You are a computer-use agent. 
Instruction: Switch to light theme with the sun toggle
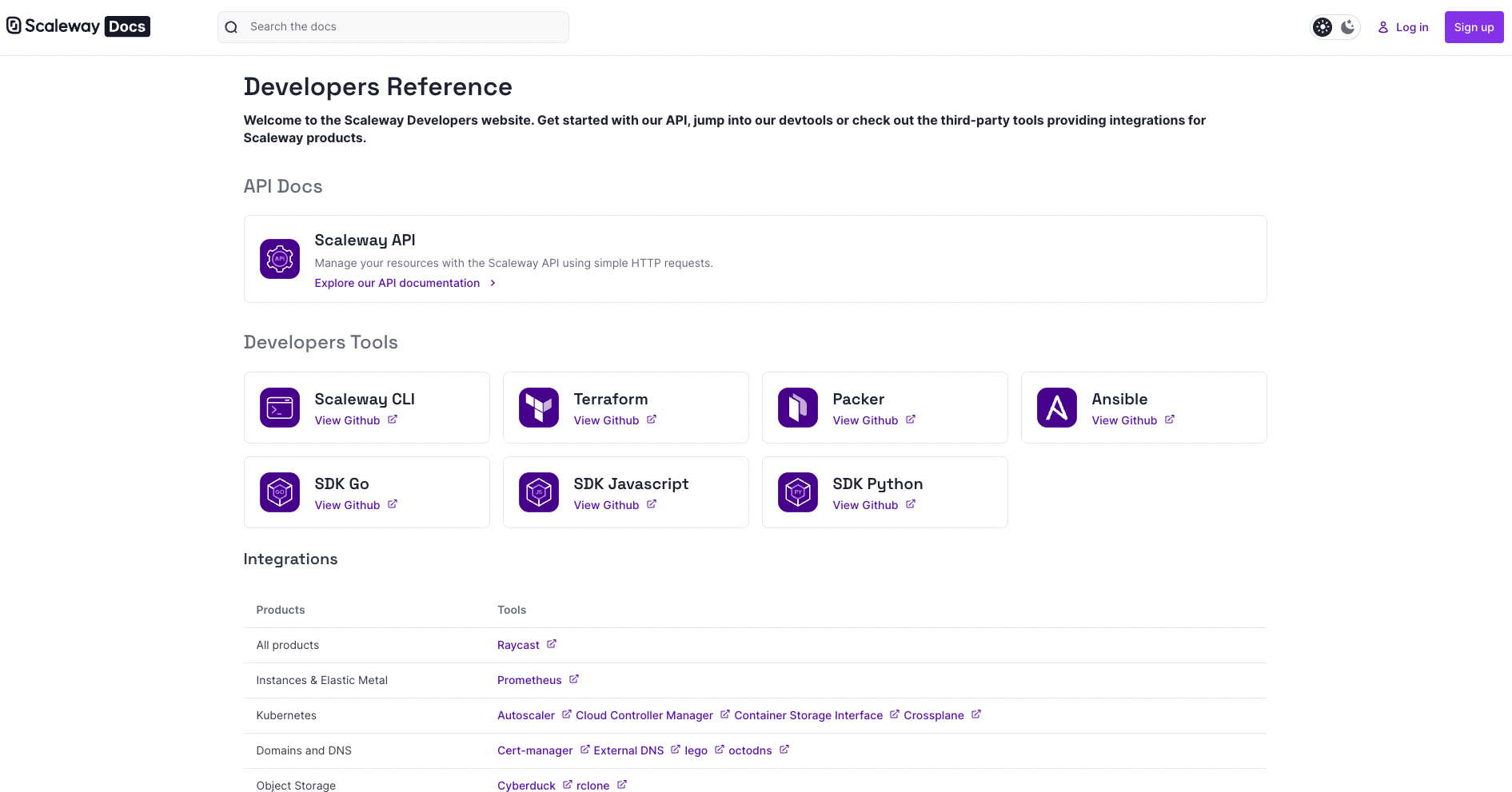click(x=1322, y=26)
